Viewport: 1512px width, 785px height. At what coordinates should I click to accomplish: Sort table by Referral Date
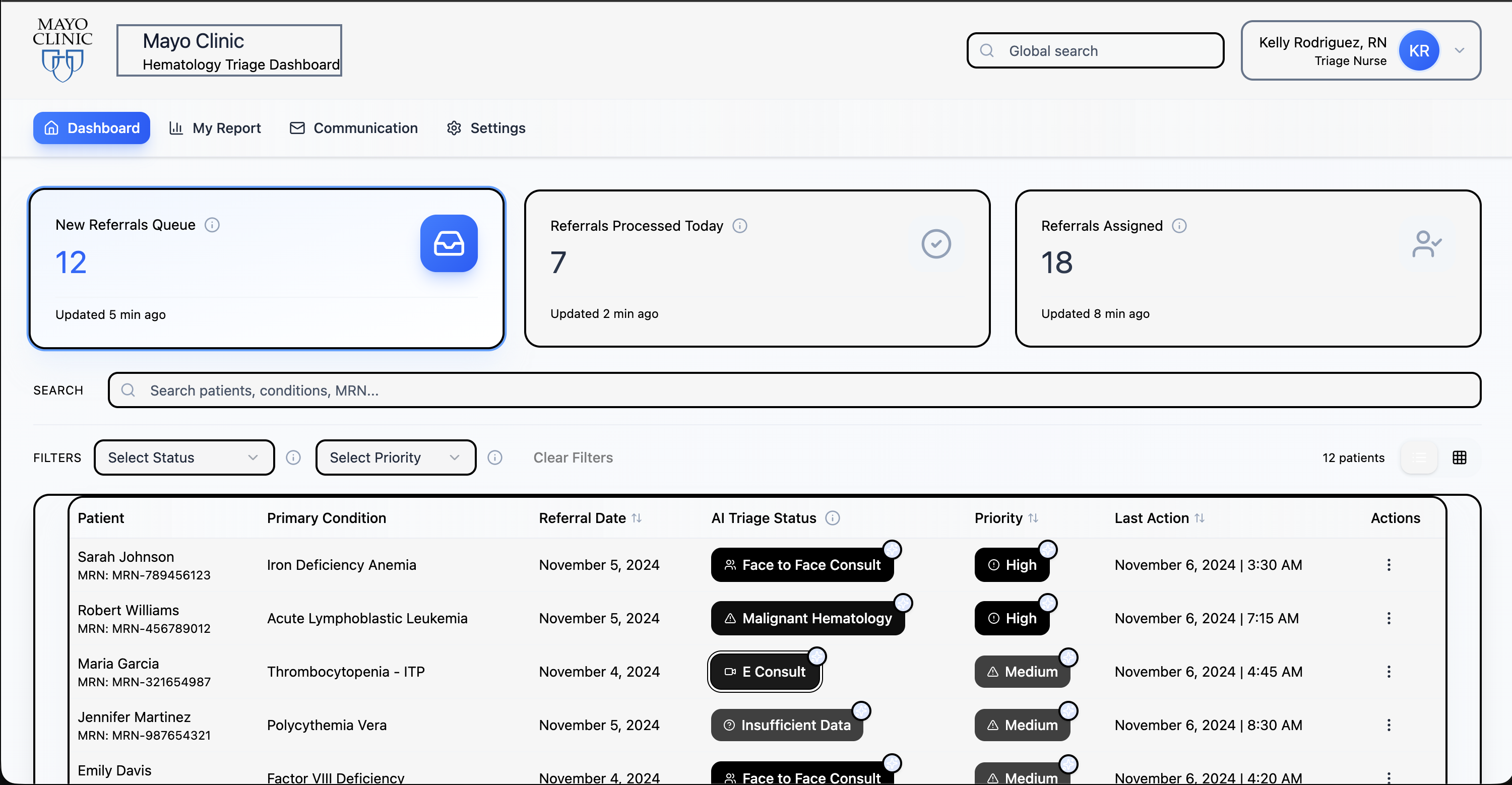[636, 518]
